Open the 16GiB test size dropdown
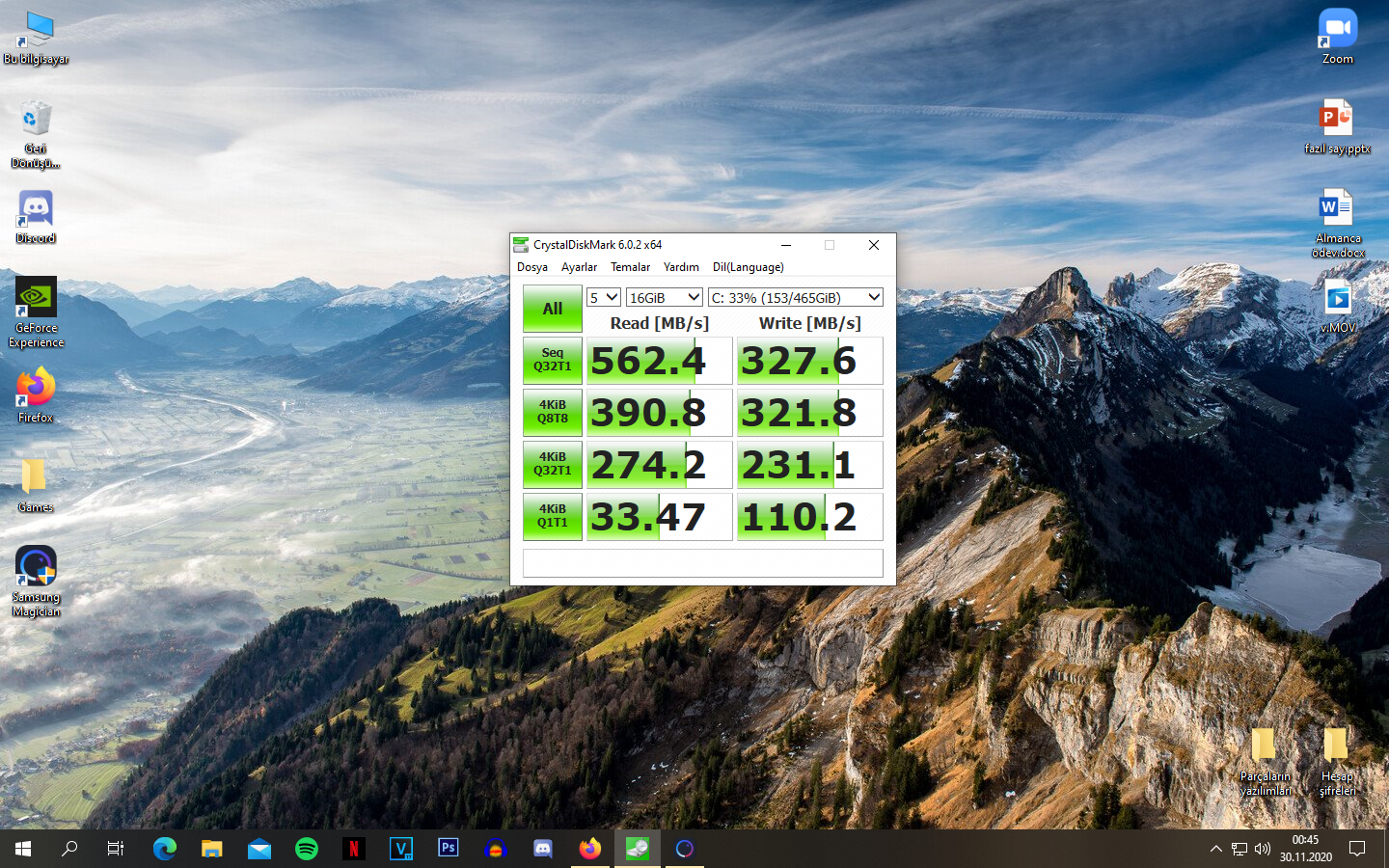 [665, 297]
